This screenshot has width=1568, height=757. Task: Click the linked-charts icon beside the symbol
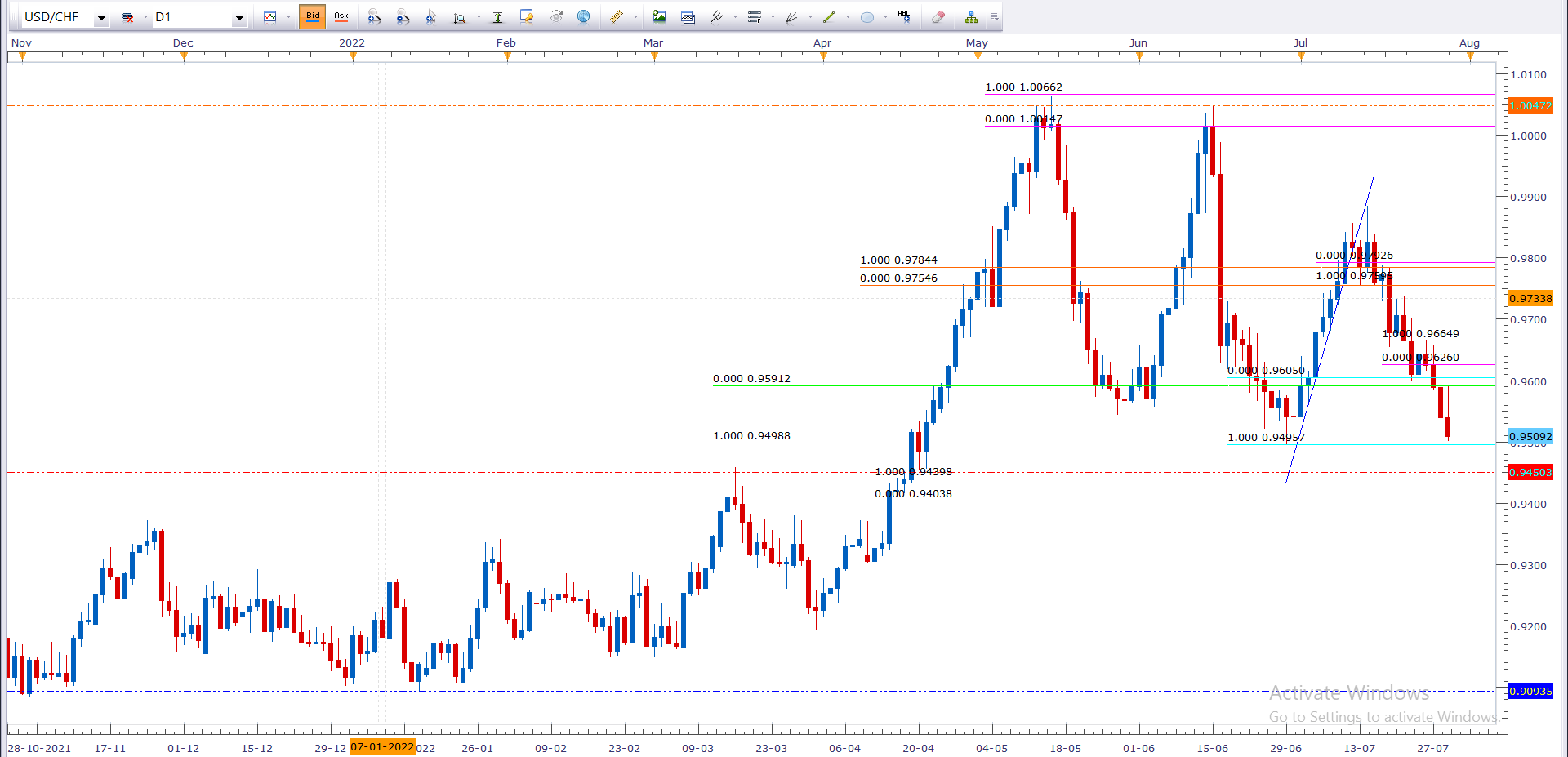pos(127,17)
